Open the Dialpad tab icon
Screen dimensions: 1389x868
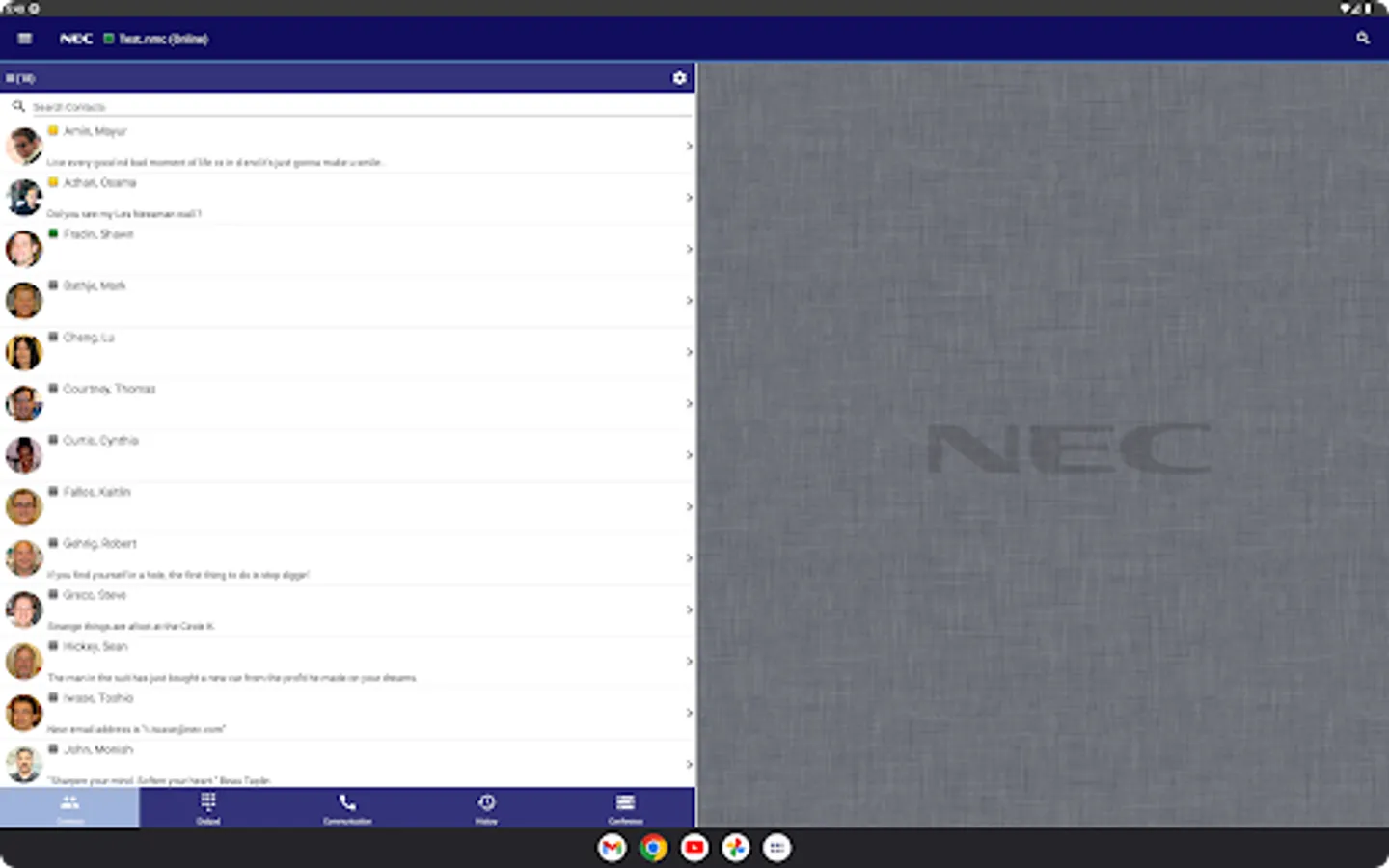click(x=208, y=801)
